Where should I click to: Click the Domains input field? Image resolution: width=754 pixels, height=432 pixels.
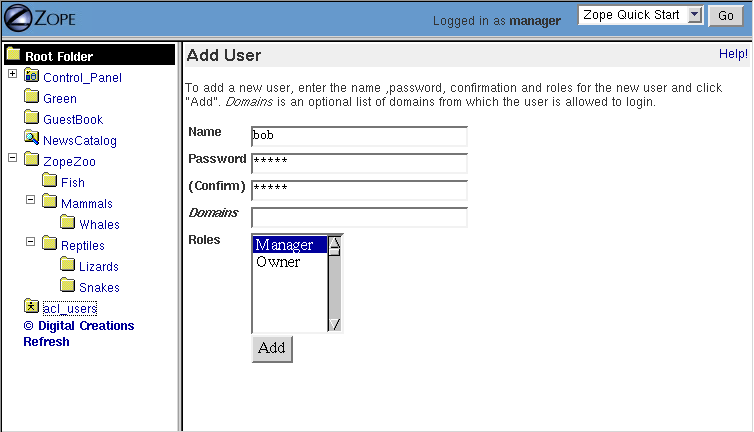[359, 217]
